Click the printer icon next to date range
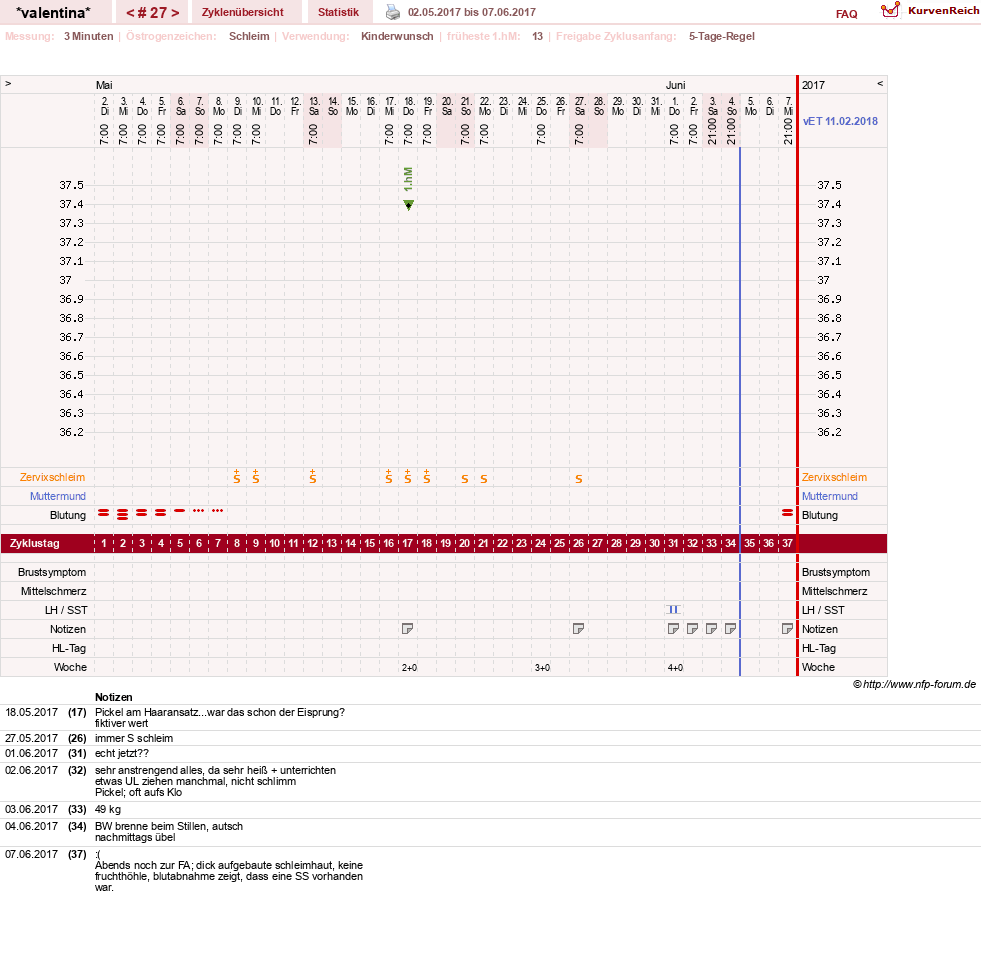This screenshot has height=956, width=981. (x=393, y=12)
